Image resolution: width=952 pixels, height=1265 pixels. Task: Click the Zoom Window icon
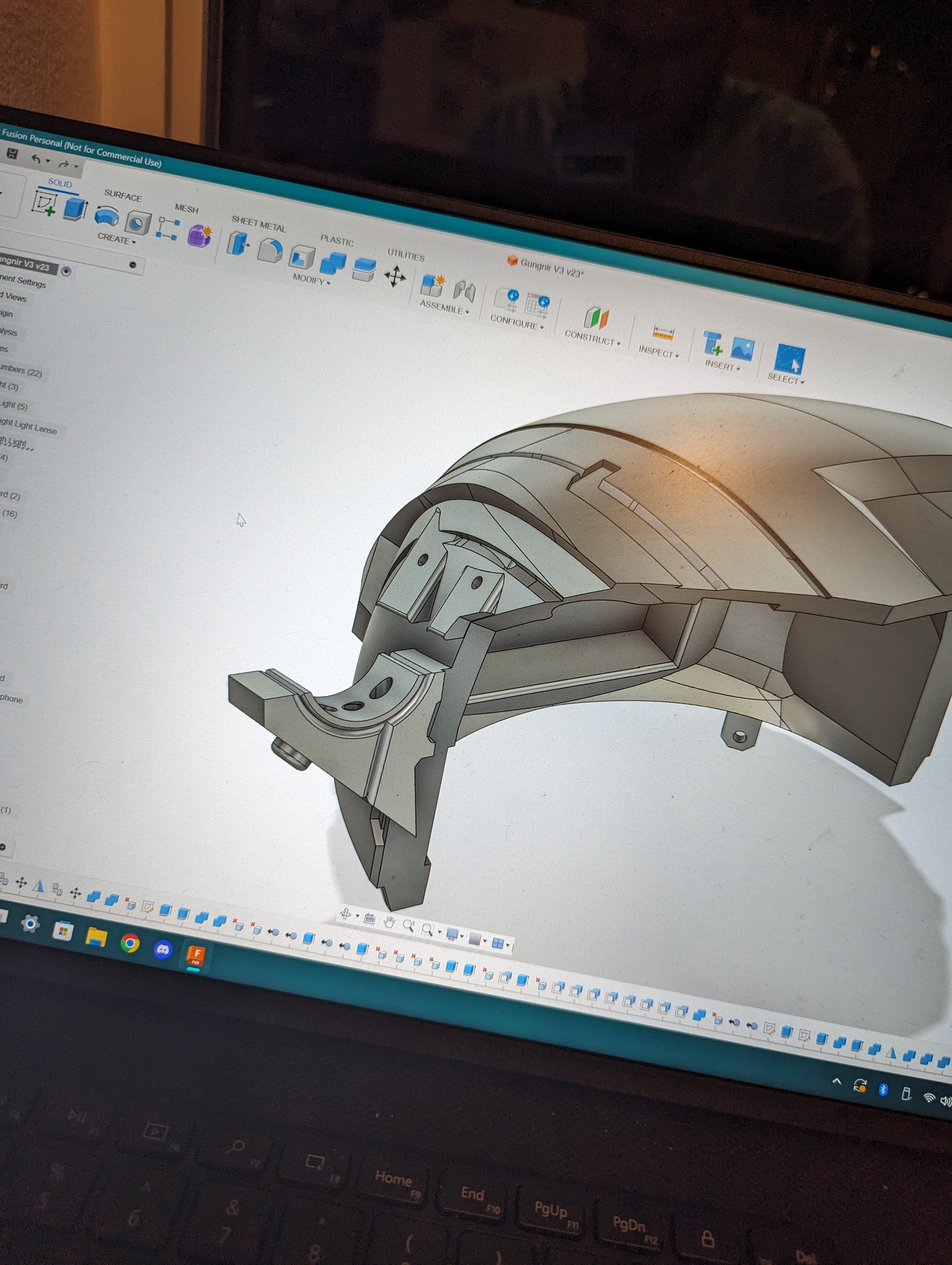point(427,929)
